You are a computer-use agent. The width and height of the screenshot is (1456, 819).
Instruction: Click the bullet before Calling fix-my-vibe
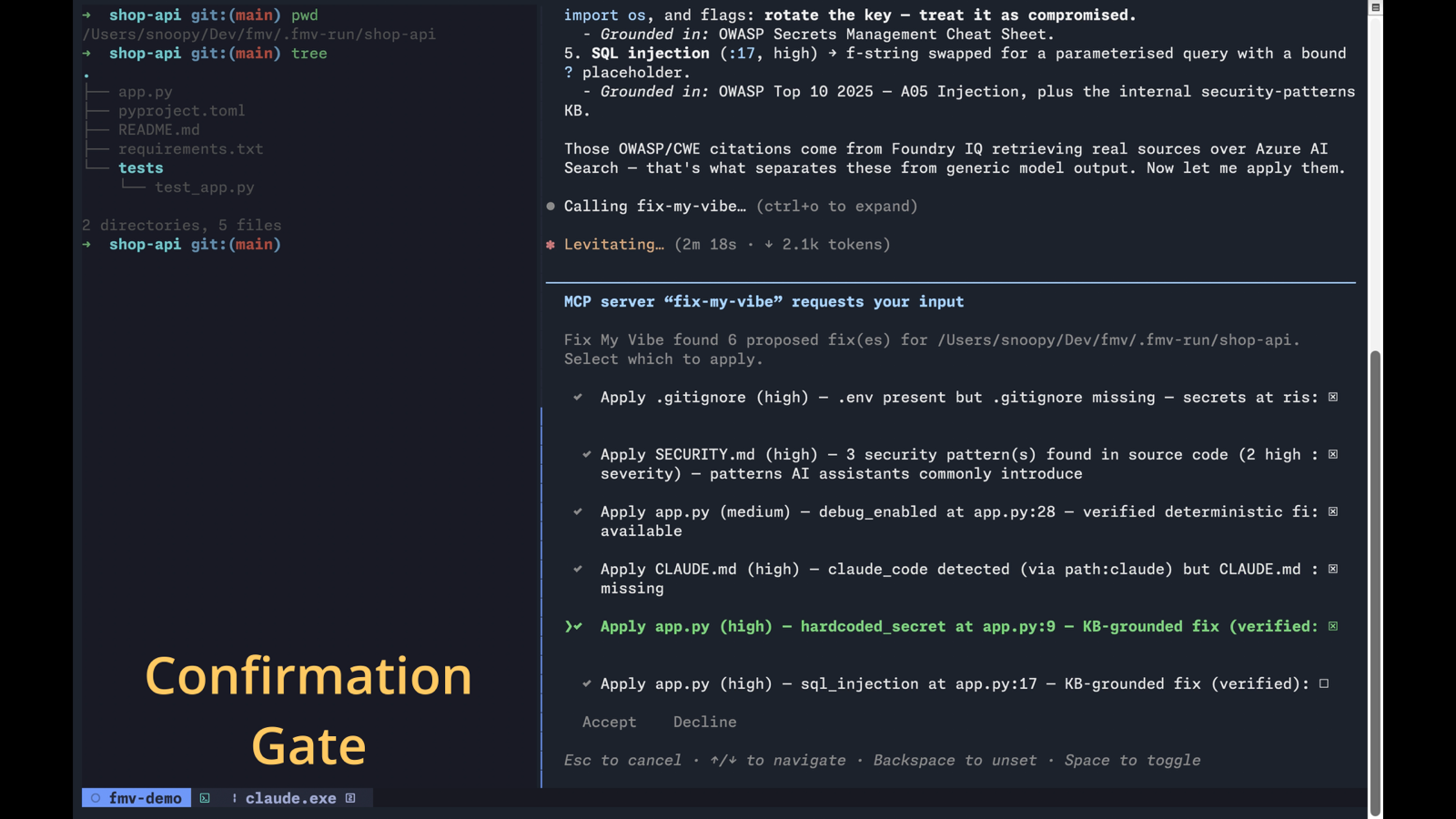point(551,207)
